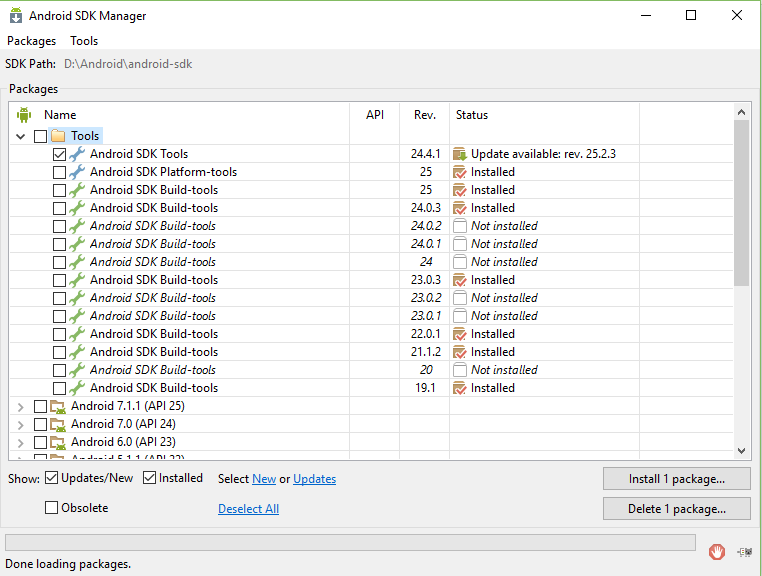
Task: Enable the Obsolete checkbox
Action: click(52, 508)
